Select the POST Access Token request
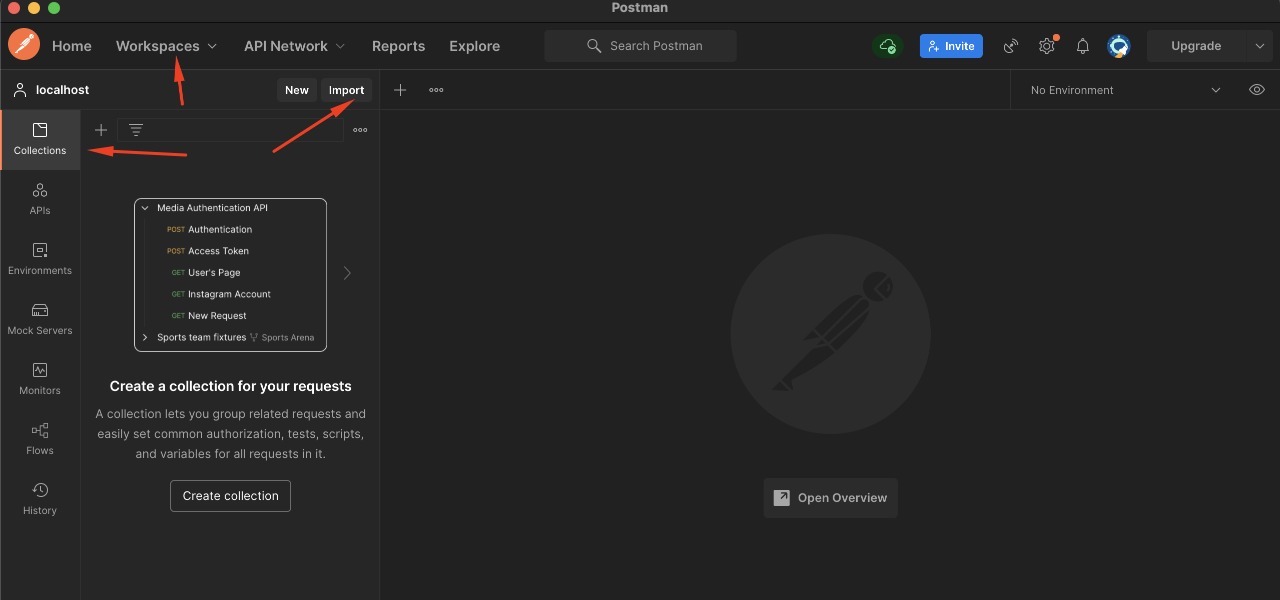The image size is (1280, 600). tap(208, 251)
